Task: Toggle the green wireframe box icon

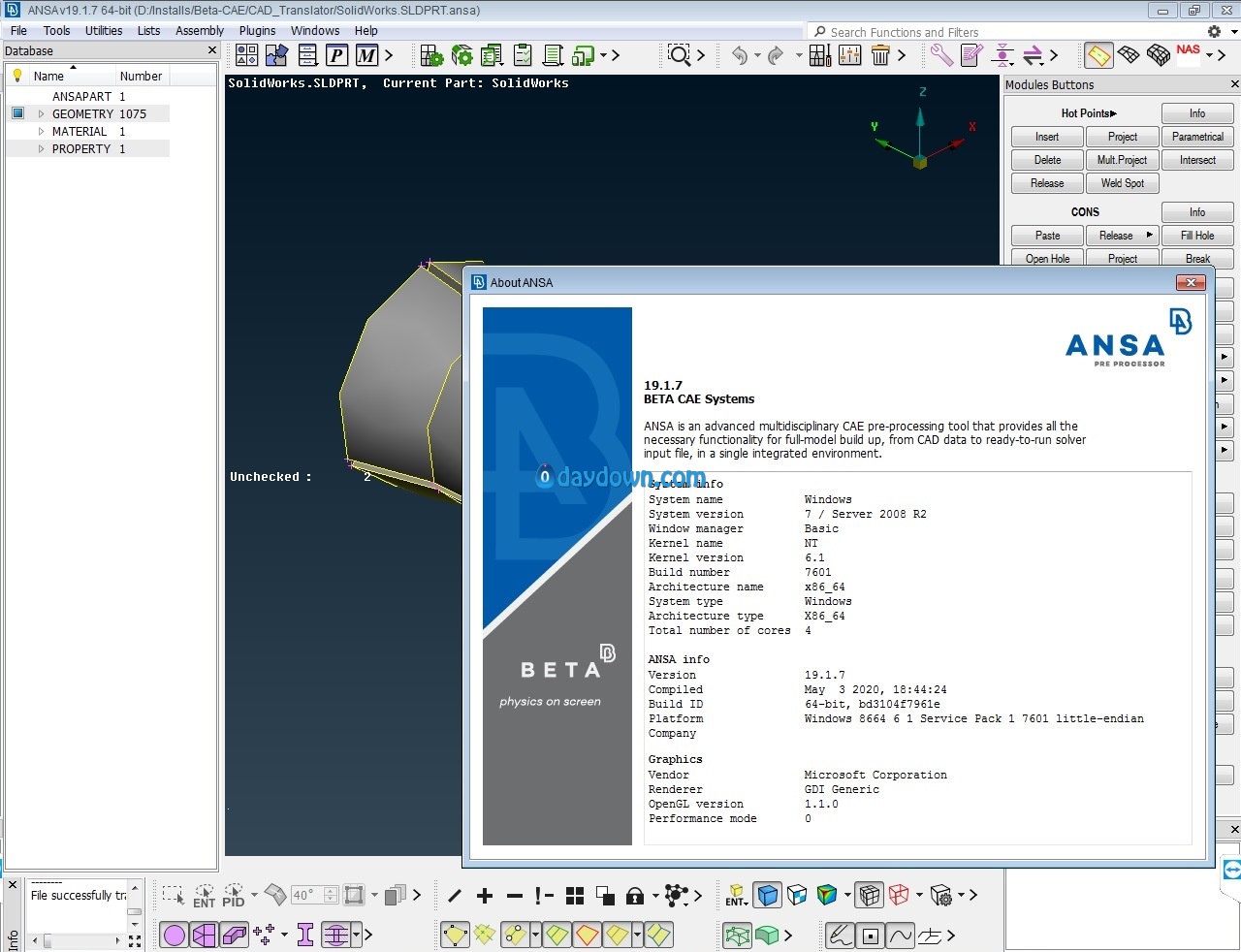Action: click(737, 936)
